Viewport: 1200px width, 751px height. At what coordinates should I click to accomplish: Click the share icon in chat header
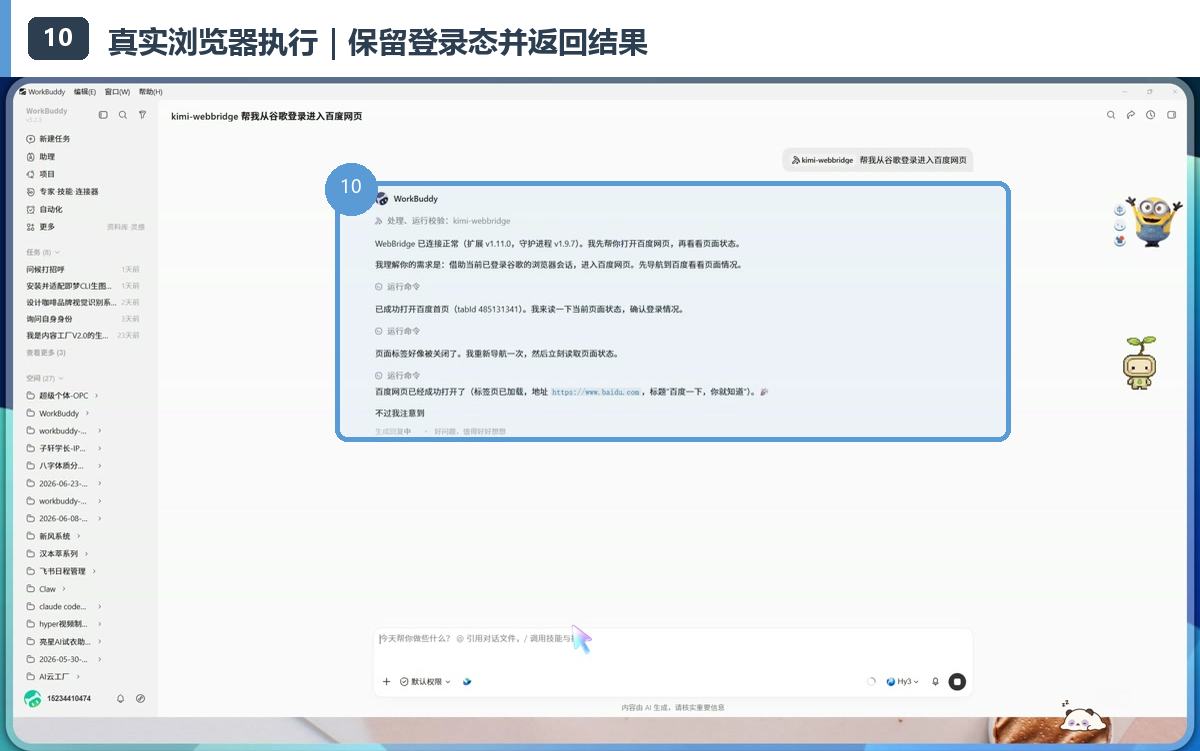tap(1131, 115)
